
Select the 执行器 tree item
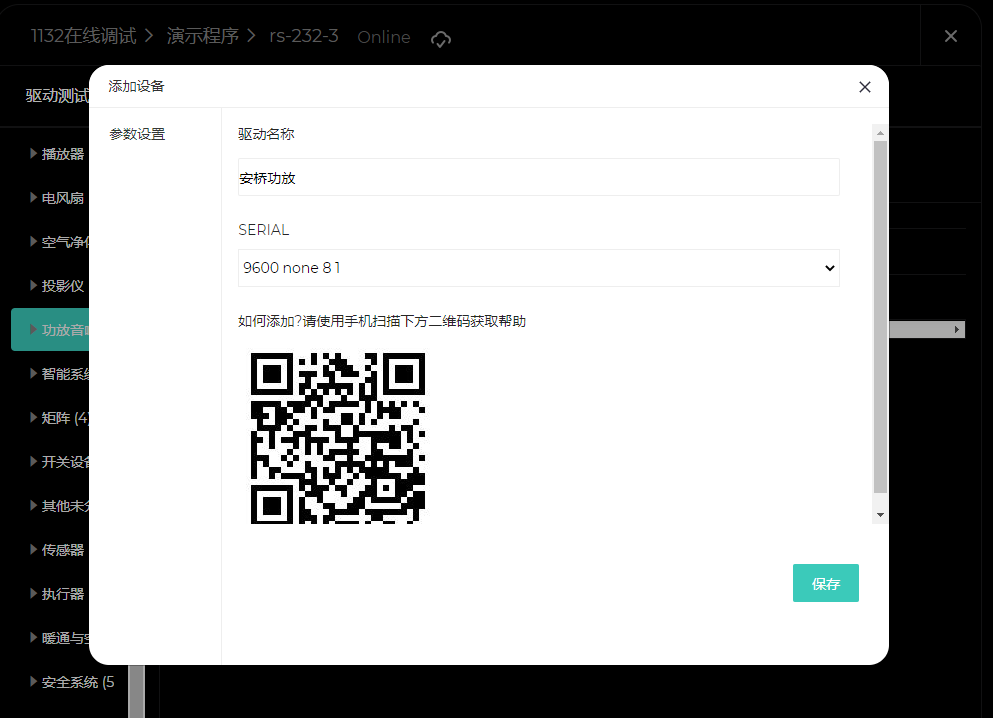pyautogui.click(x=63, y=594)
